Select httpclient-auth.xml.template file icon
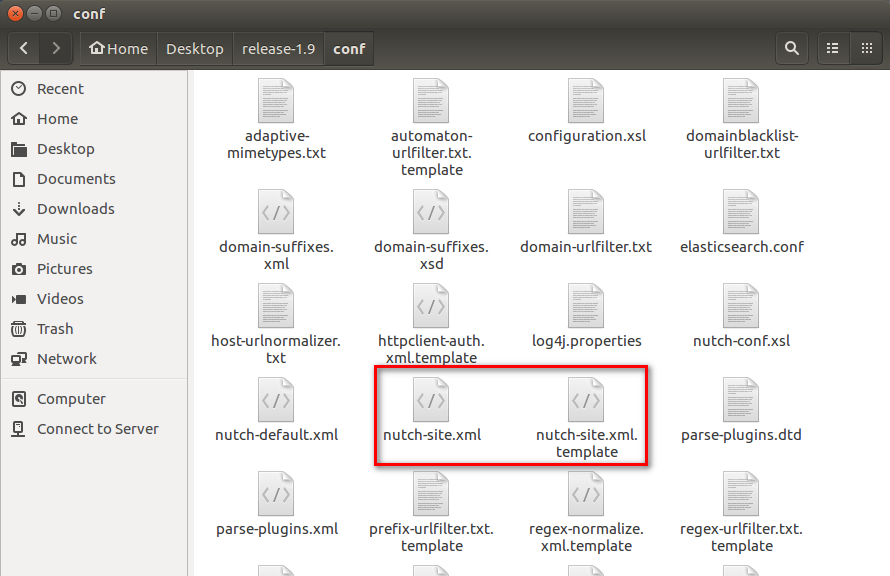The height and width of the screenshot is (576, 890). [x=431, y=306]
